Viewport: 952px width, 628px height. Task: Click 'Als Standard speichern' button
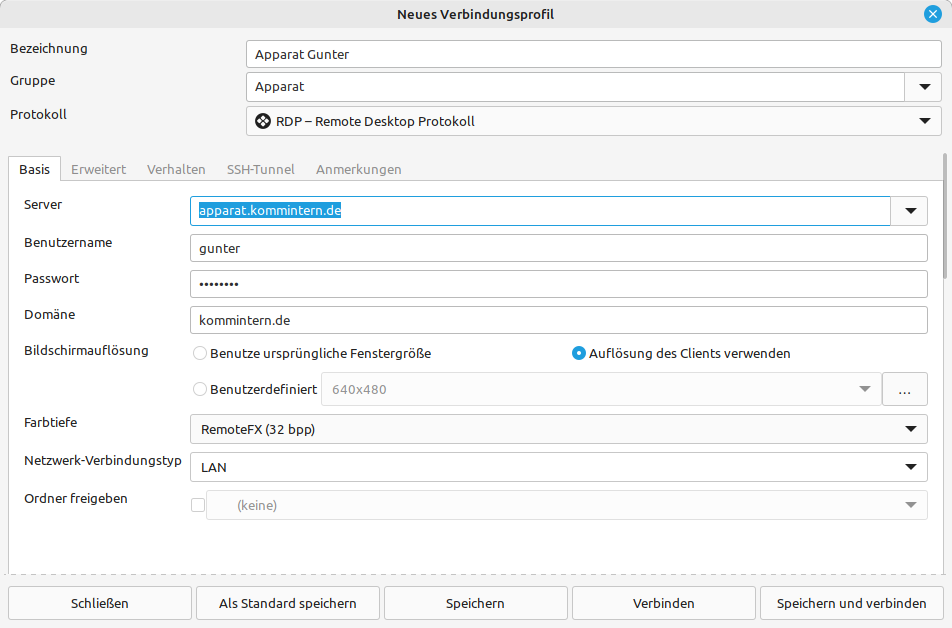pos(288,603)
